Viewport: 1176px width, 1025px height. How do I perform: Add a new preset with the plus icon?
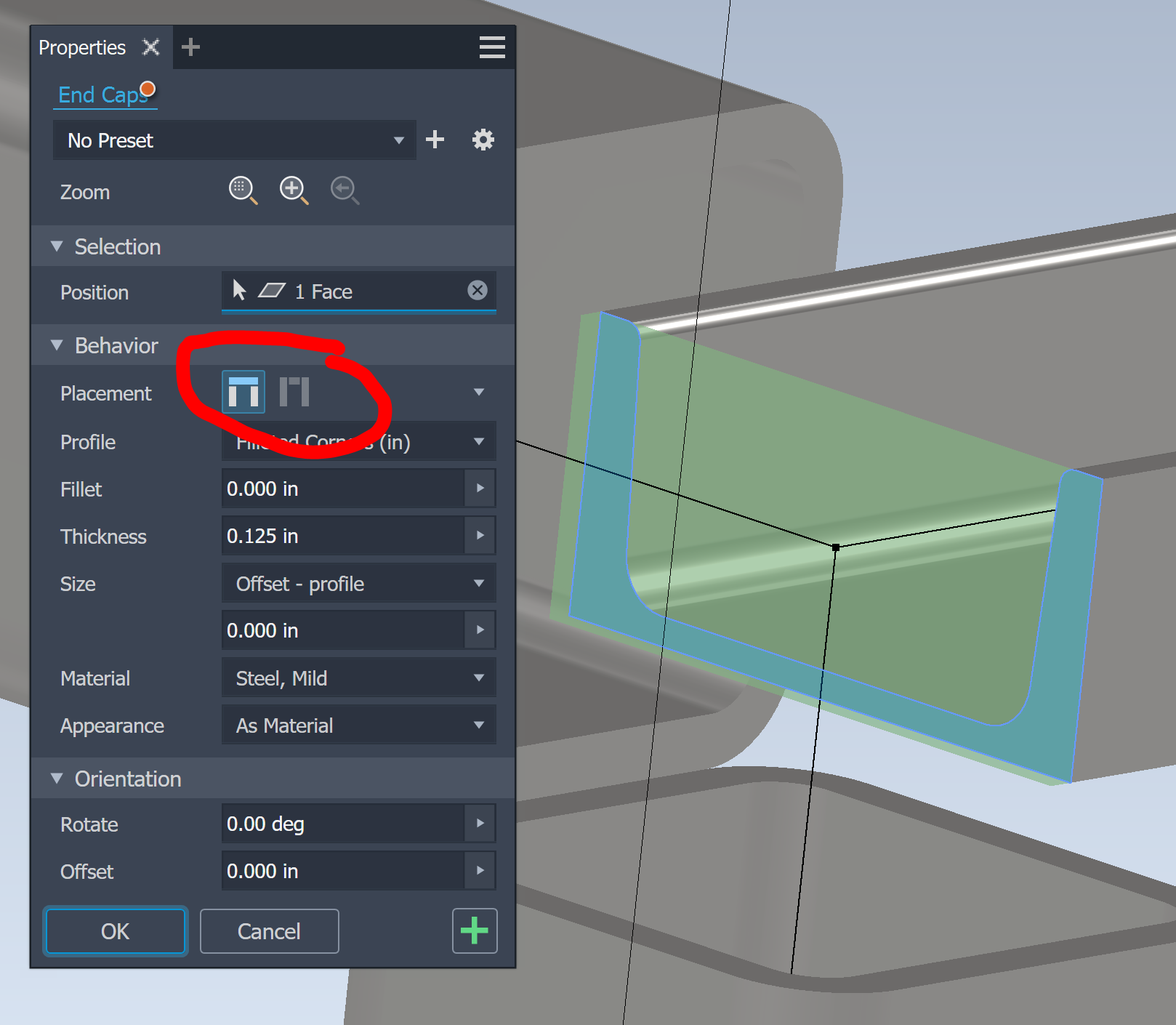click(x=435, y=140)
